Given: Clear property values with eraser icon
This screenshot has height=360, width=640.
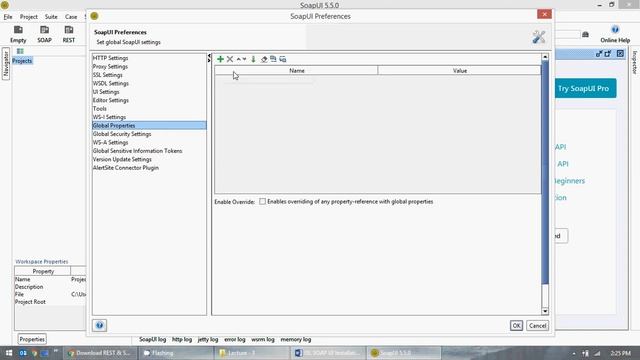Looking at the screenshot, I should point(264,59).
